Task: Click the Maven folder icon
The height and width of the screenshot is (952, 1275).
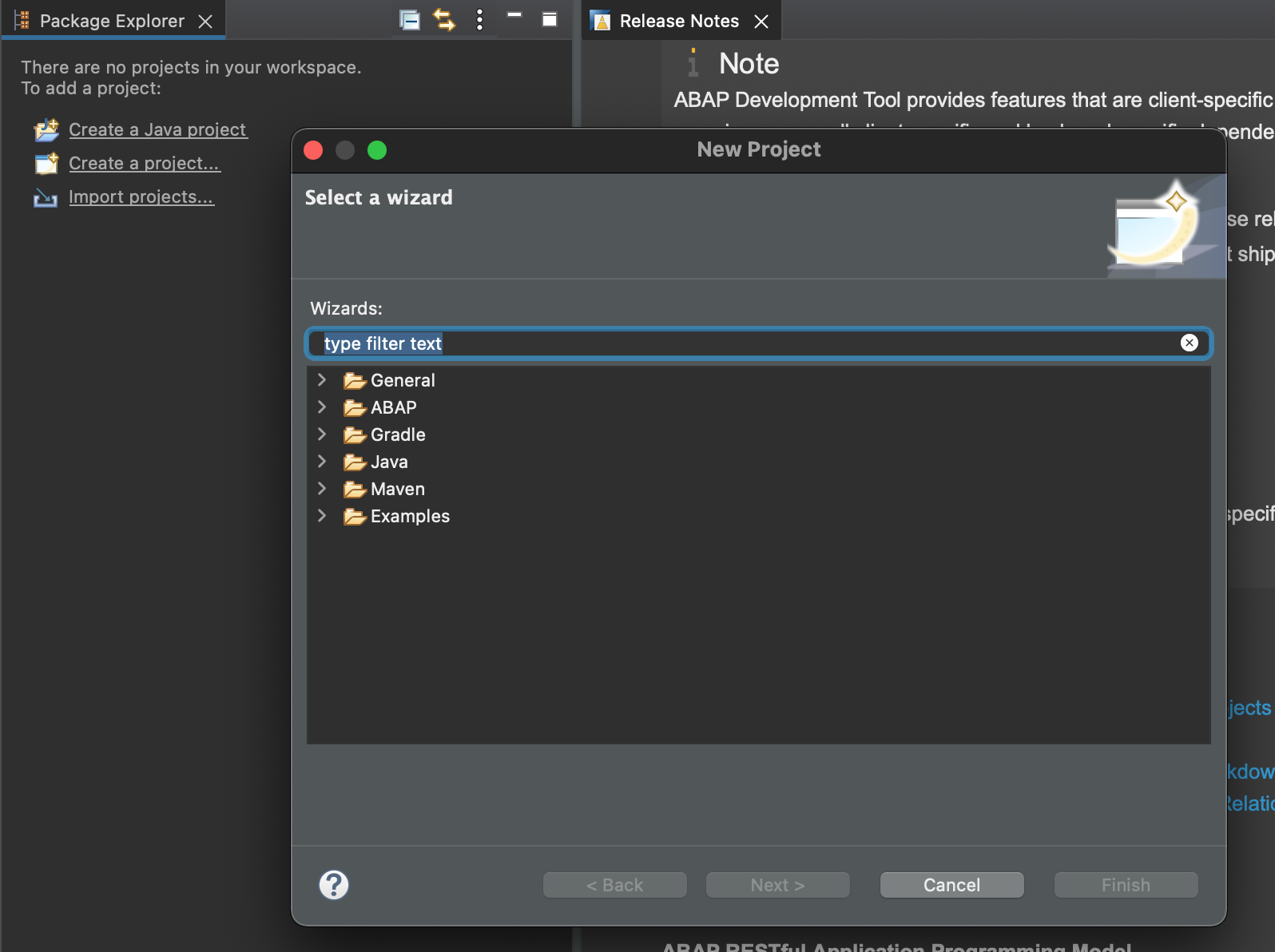Action: pyautogui.click(x=355, y=490)
